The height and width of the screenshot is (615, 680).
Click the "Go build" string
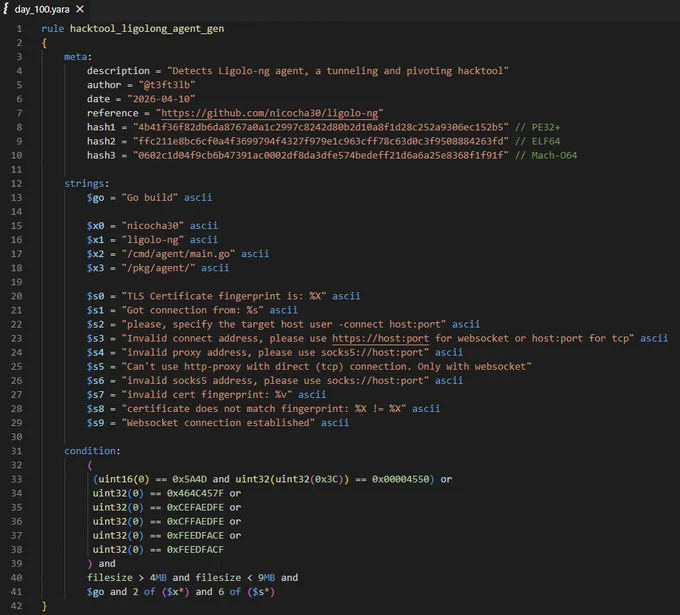coord(150,198)
